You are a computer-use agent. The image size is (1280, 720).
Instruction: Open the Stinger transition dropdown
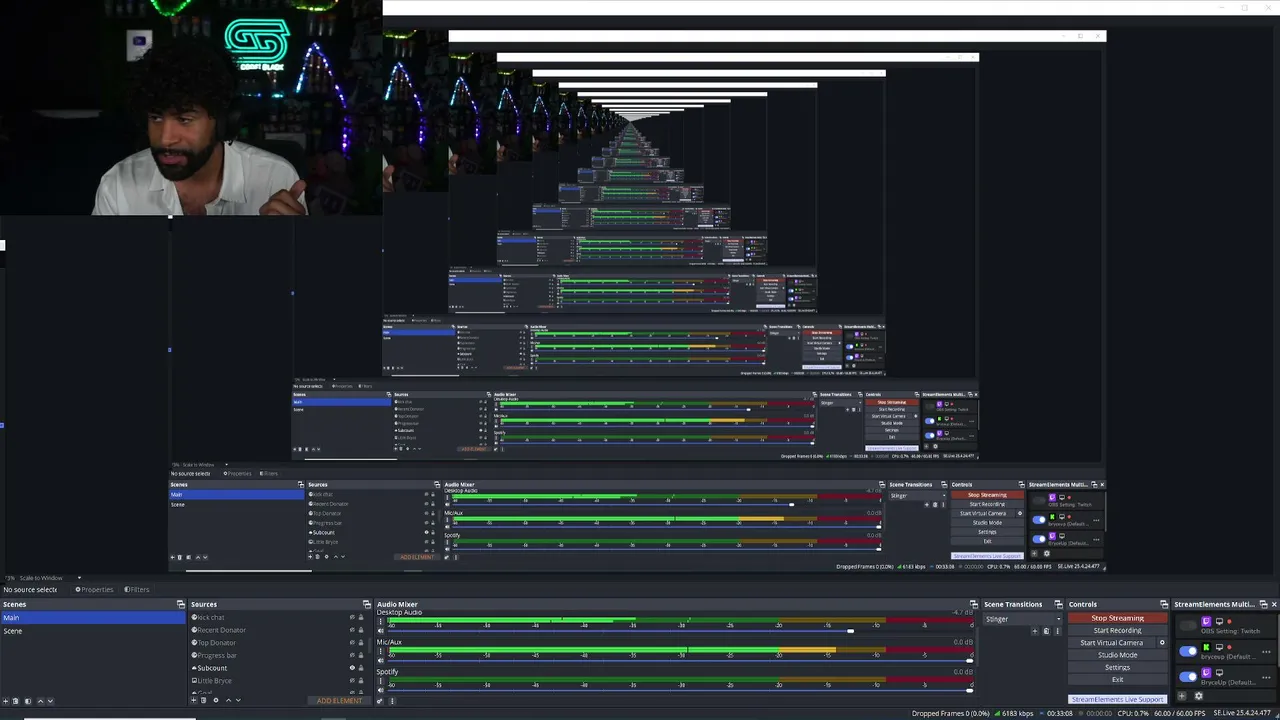coord(1022,619)
